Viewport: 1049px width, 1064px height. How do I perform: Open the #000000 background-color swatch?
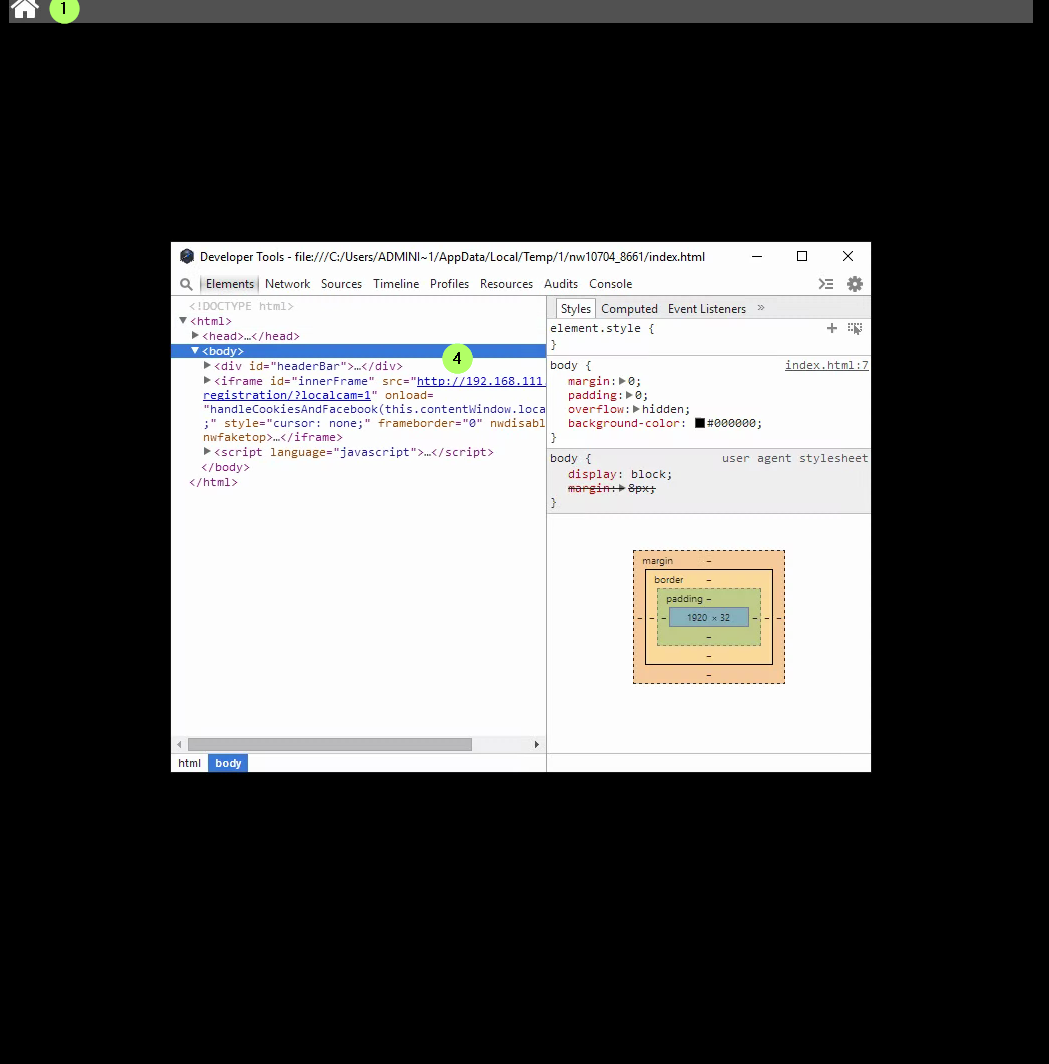[x=700, y=423]
